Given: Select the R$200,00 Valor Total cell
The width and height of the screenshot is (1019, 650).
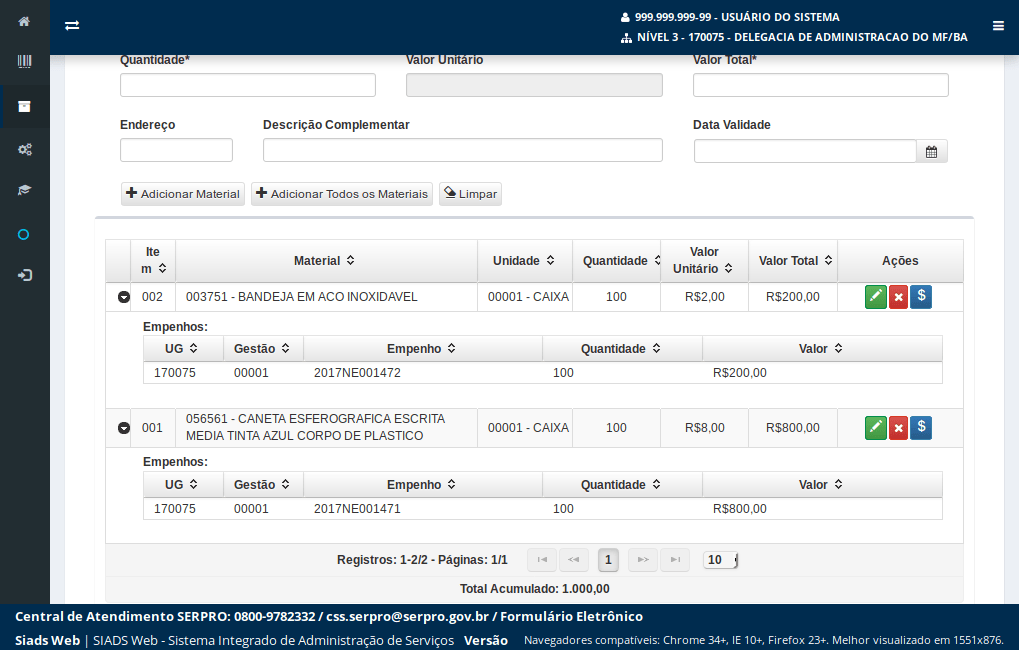Looking at the screenshot, I should tap(793, 297).
